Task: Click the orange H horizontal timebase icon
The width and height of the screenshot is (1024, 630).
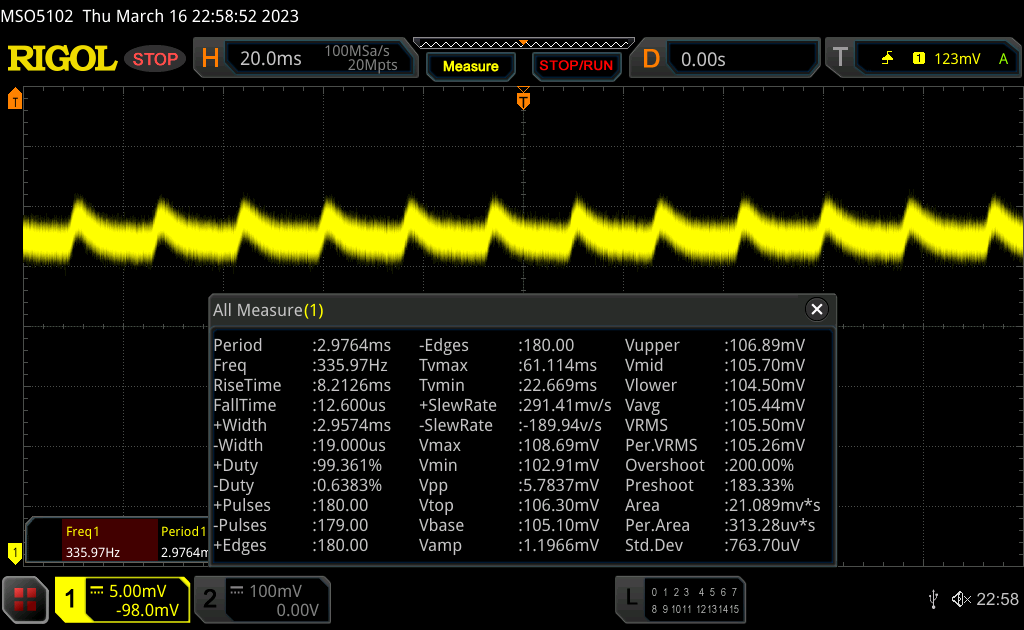Action: [x=210, y=59]
